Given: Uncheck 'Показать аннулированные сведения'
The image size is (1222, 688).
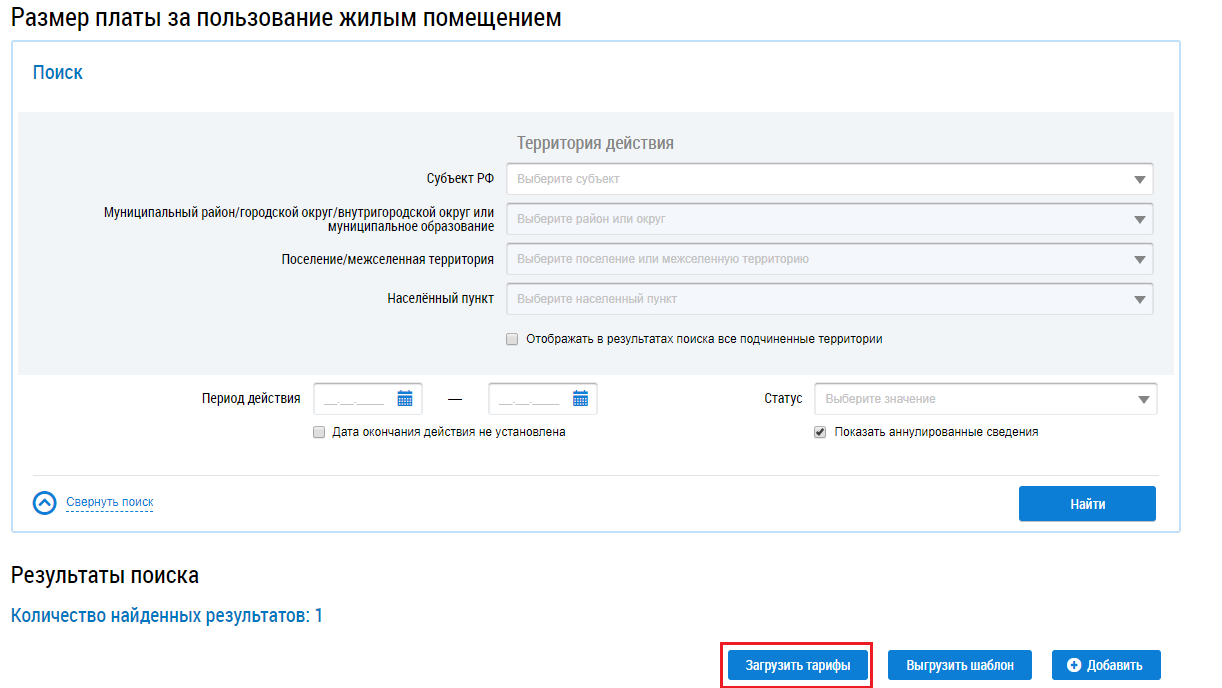Looking at the screenshot, I should click(x=820, y=432).
